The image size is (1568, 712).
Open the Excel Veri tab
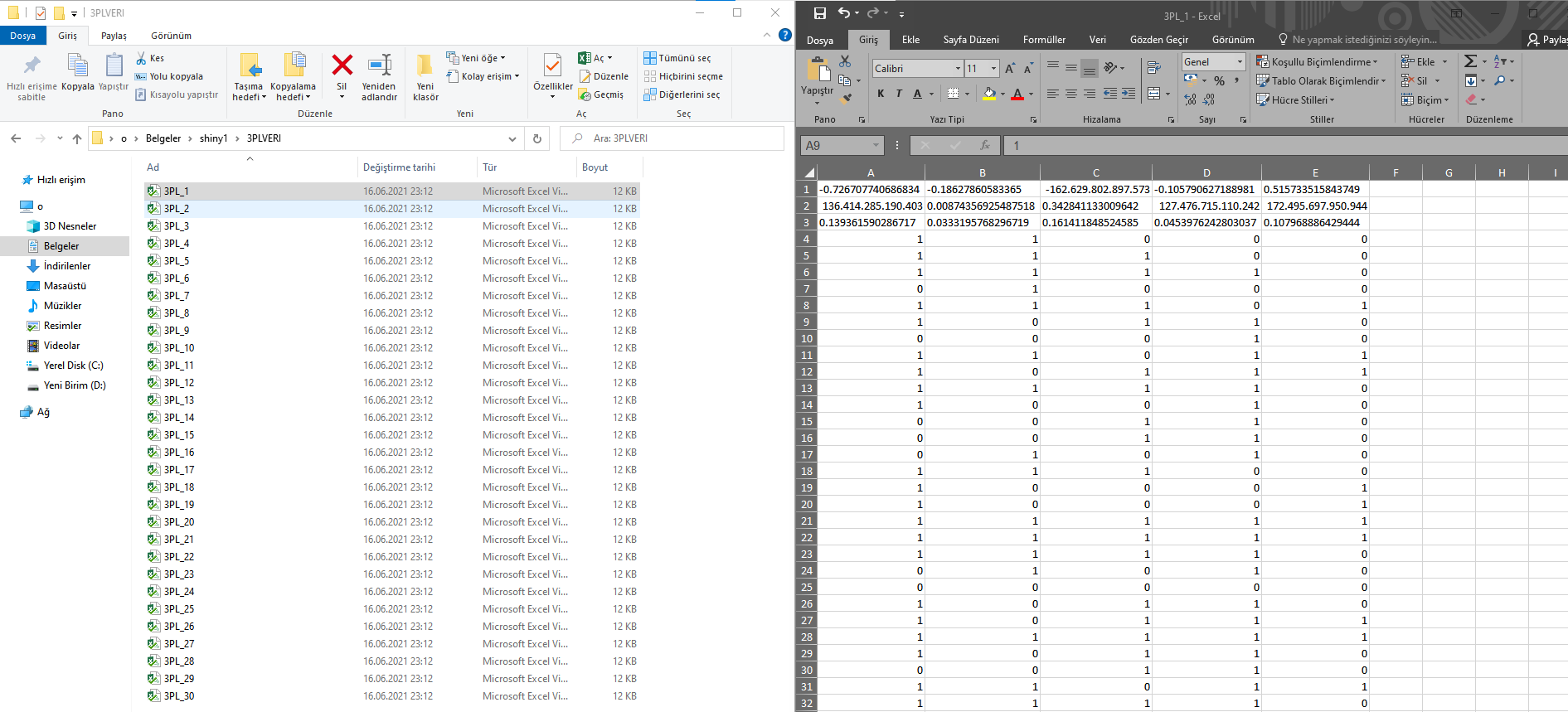1097,40
